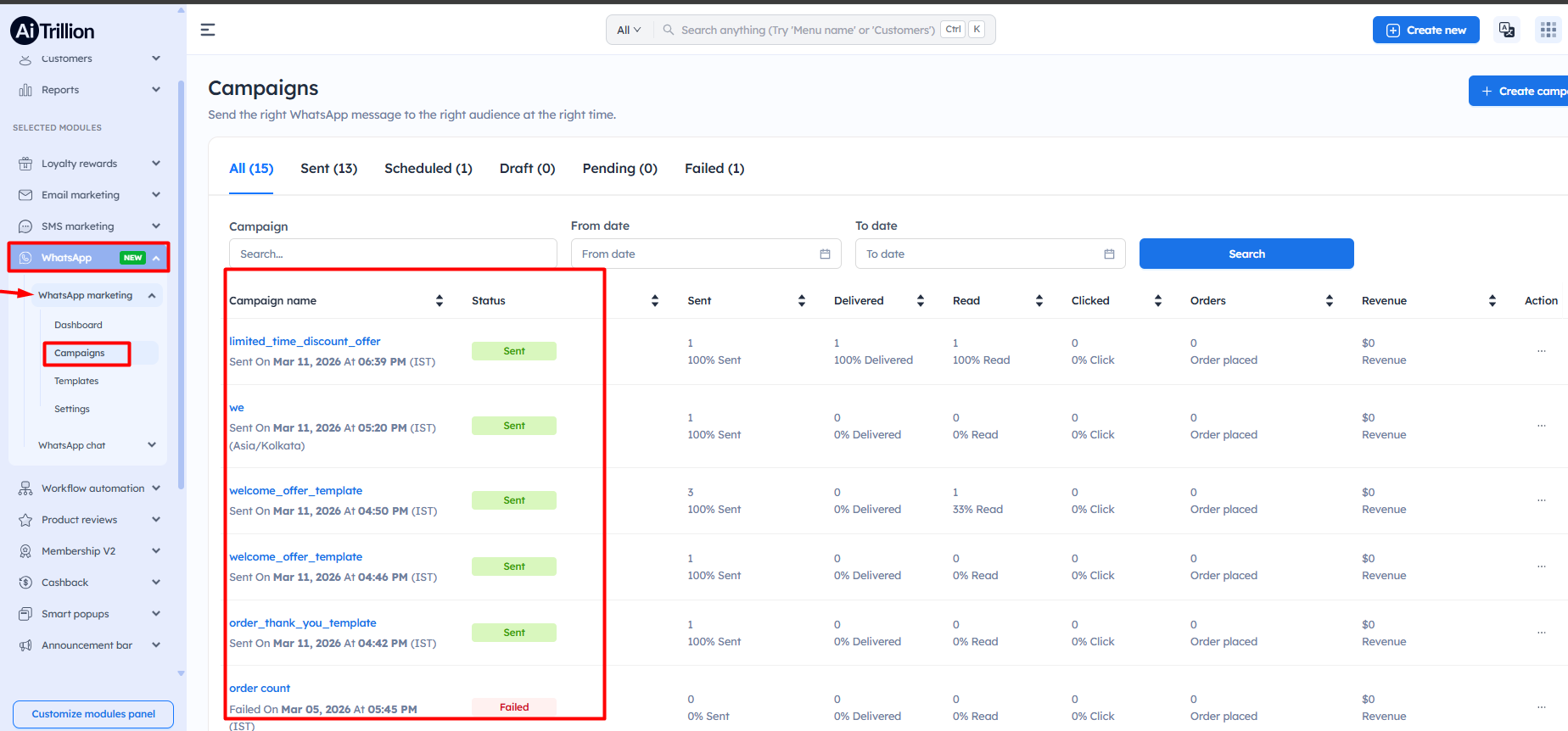Click the blue Search button
Image resolution: width=1568 pixels, height=731 pixels.
tap(1246, 254)
